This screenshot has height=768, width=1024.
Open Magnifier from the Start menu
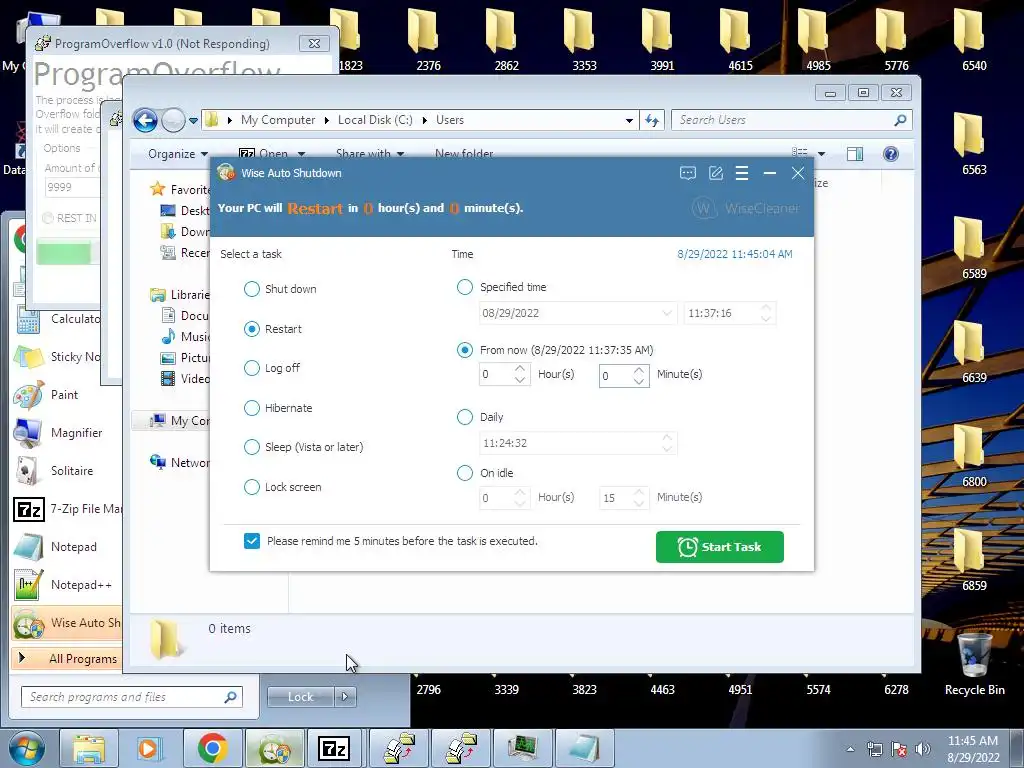[x=65, y=433]
